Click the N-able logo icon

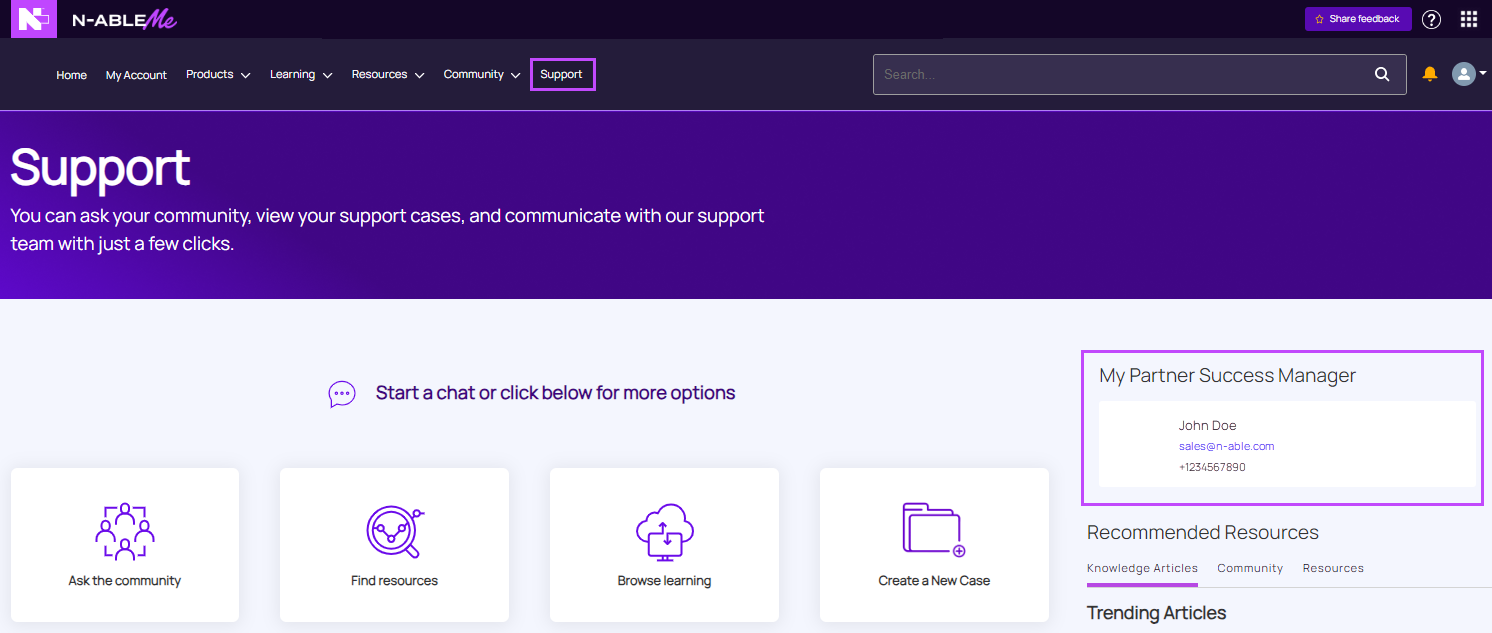[33, 19]
